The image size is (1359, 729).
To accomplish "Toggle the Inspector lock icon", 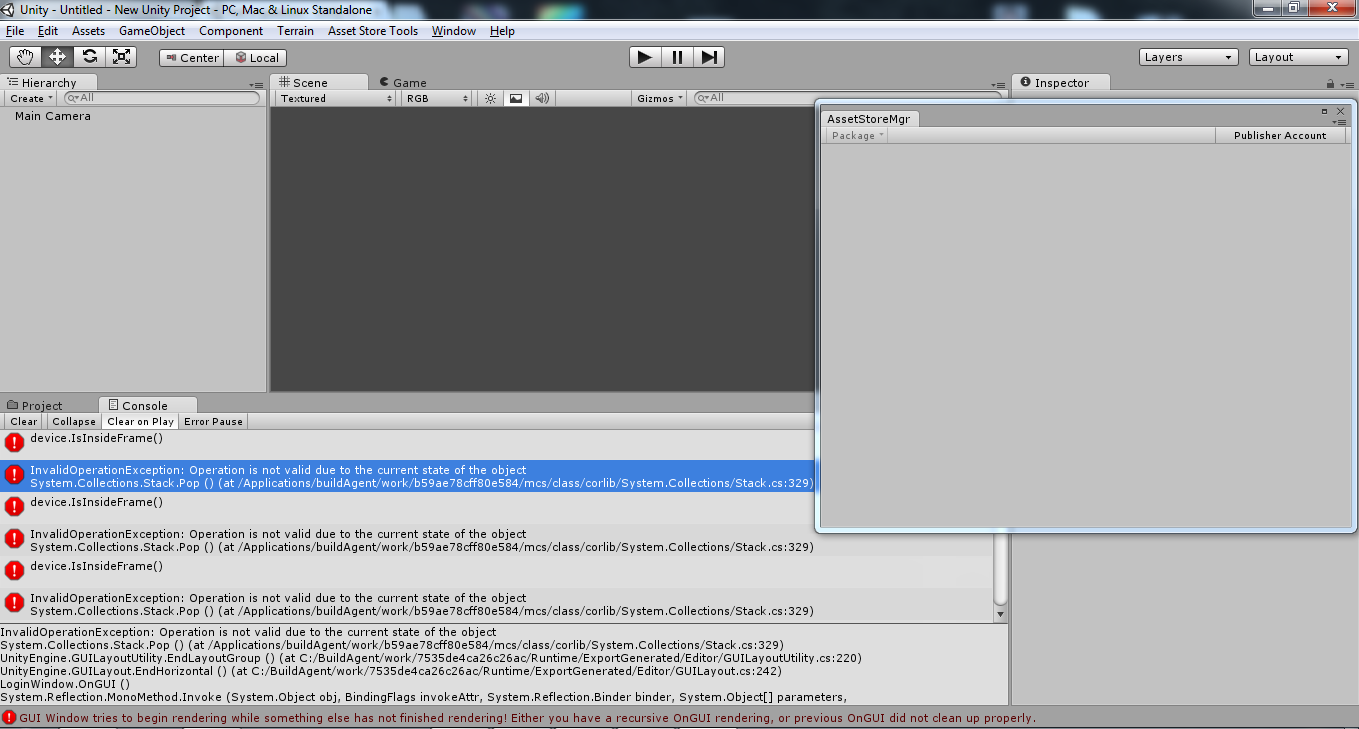I will click(x=1330, y=84).
